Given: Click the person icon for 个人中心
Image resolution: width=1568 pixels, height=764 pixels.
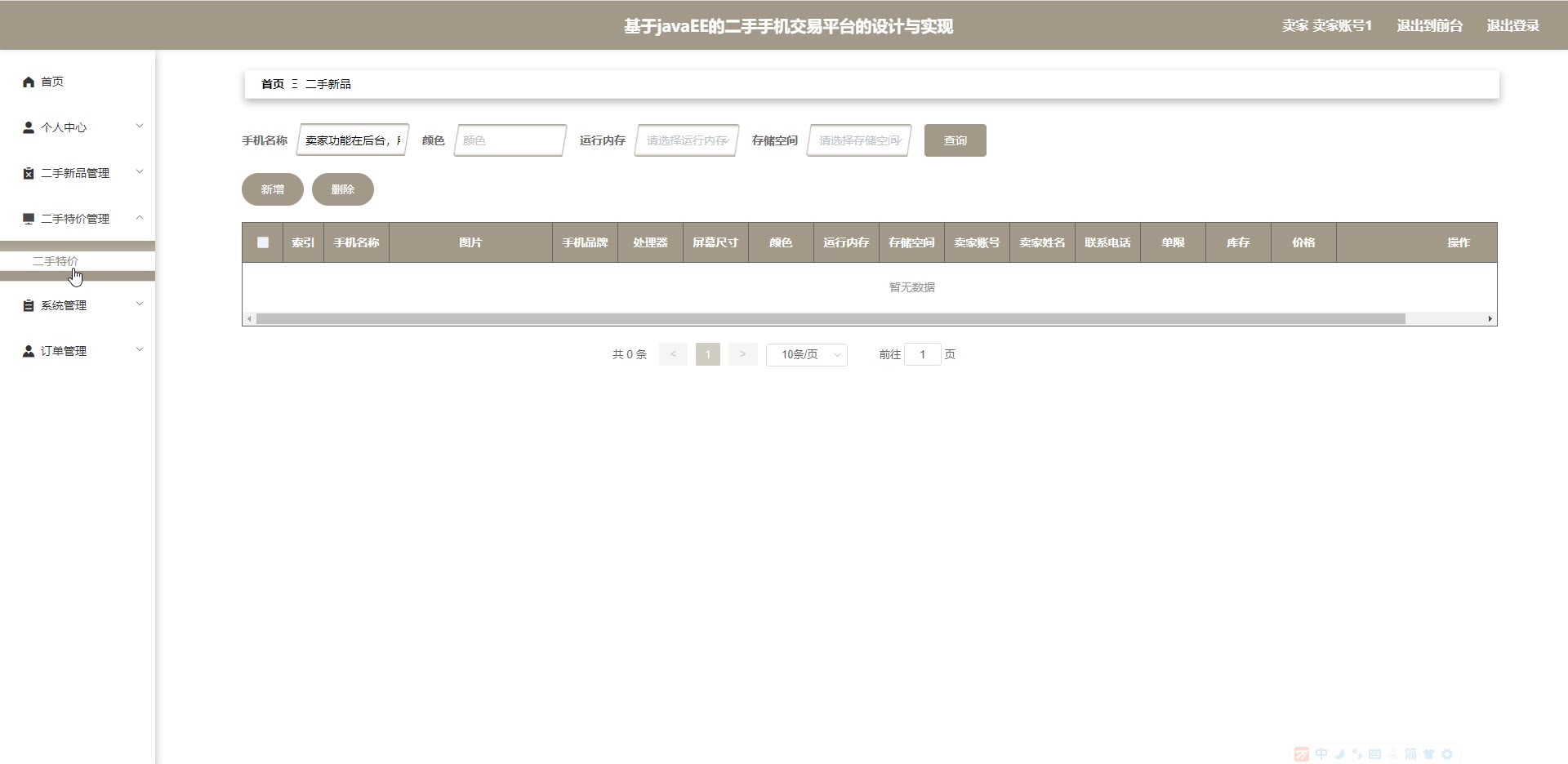Looking at the screenshot, I should (x=29, y=127).
